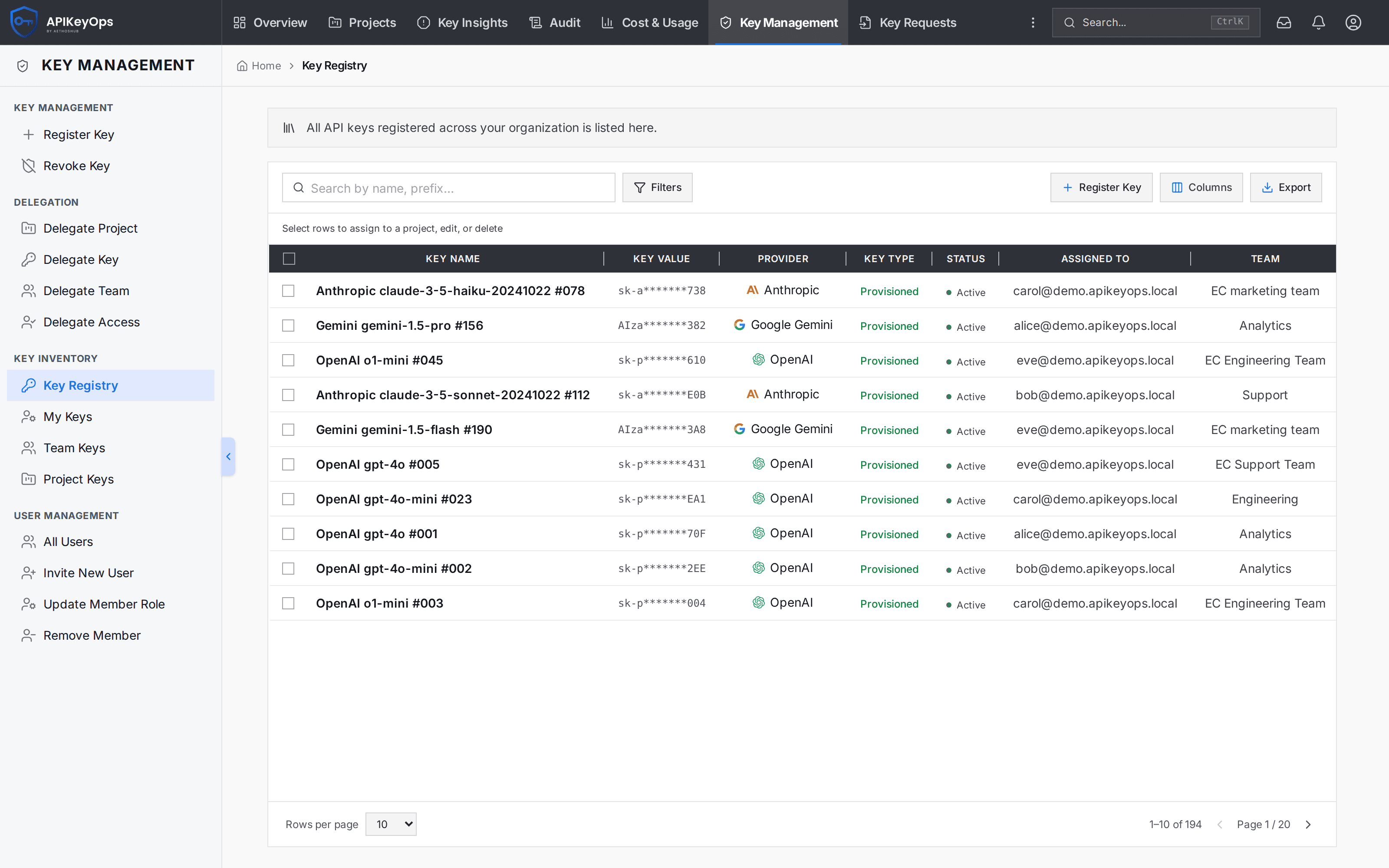Viewport: 1389px width, 868px height.
Task: Select the OpenAI o1-mini #045 row checkbox
Action: tap(288, 360)
